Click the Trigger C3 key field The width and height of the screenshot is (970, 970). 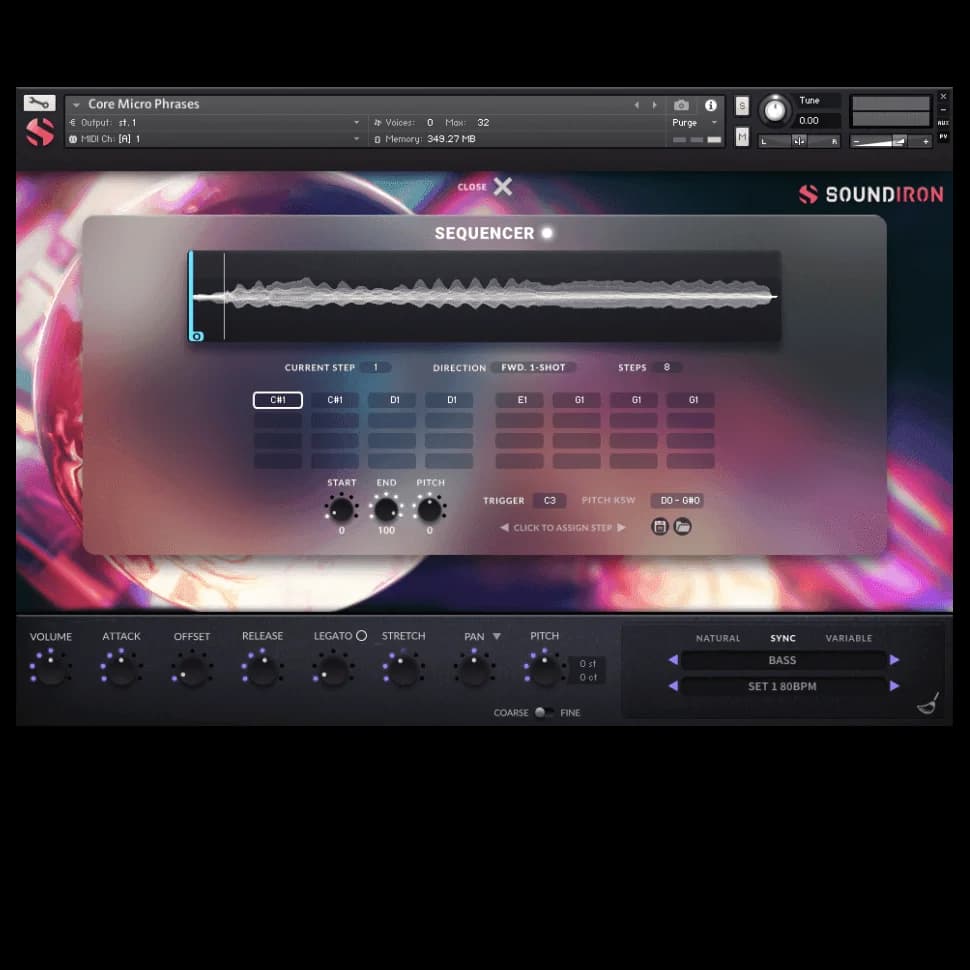point(549,501)
